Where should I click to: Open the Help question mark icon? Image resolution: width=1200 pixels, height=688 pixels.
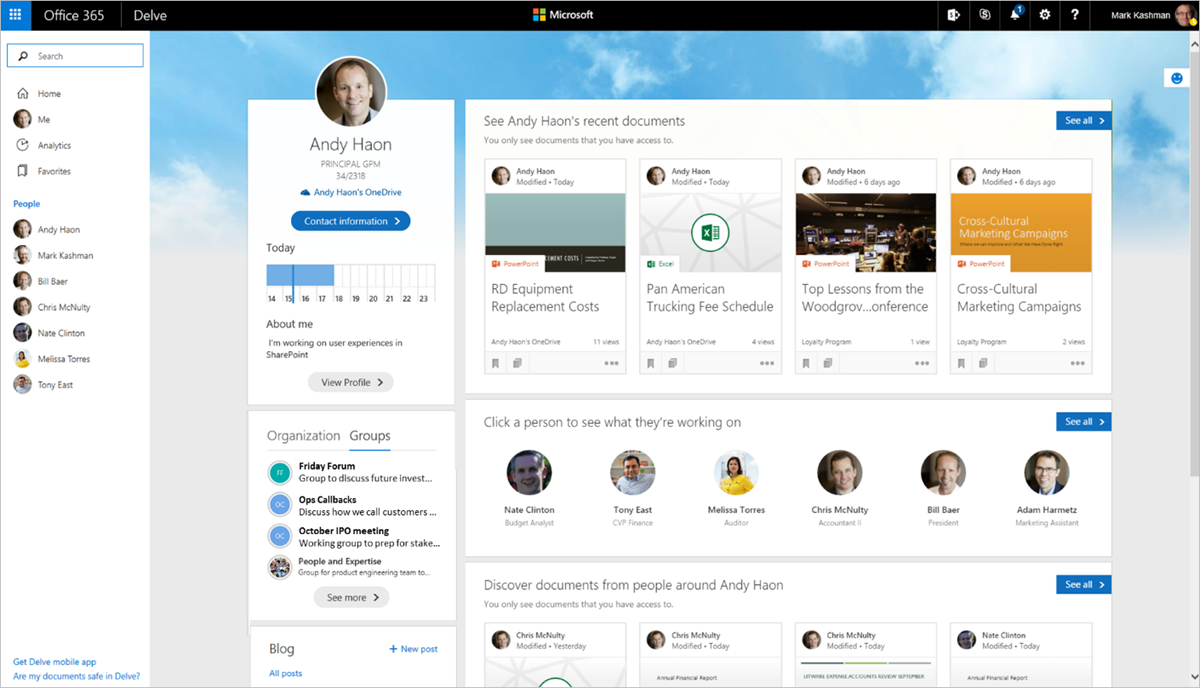[x=1074, y=15]
